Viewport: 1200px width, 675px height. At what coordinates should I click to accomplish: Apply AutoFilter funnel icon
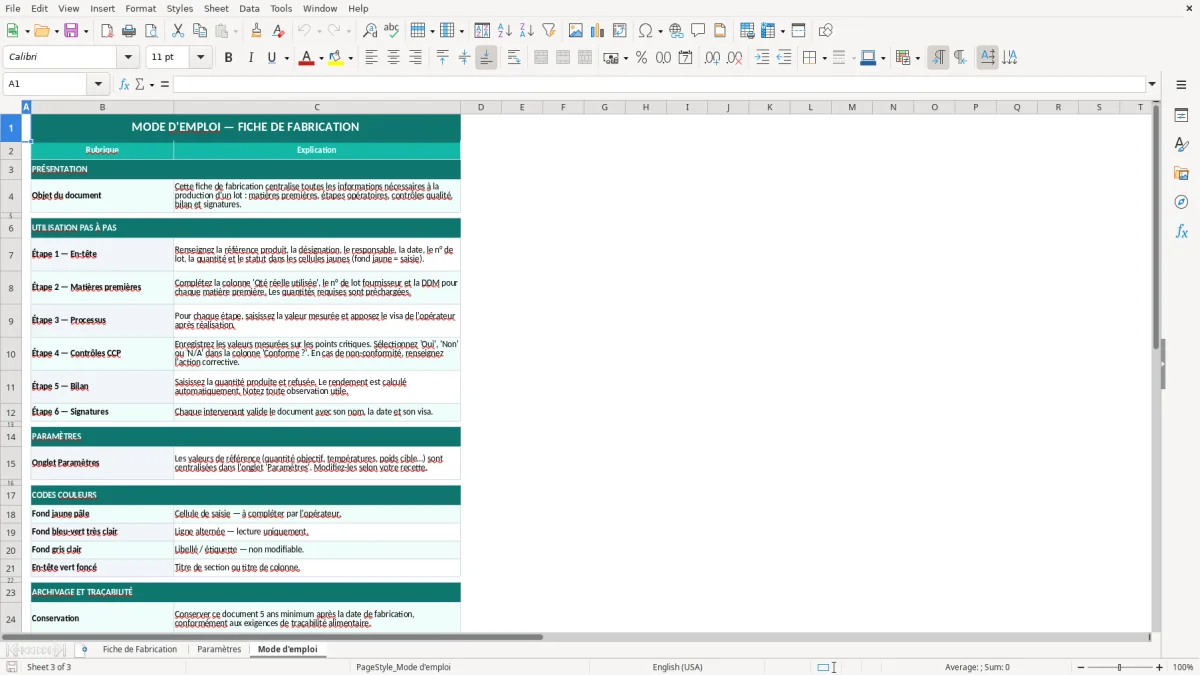pyautogui.click(x=549, y=31)
